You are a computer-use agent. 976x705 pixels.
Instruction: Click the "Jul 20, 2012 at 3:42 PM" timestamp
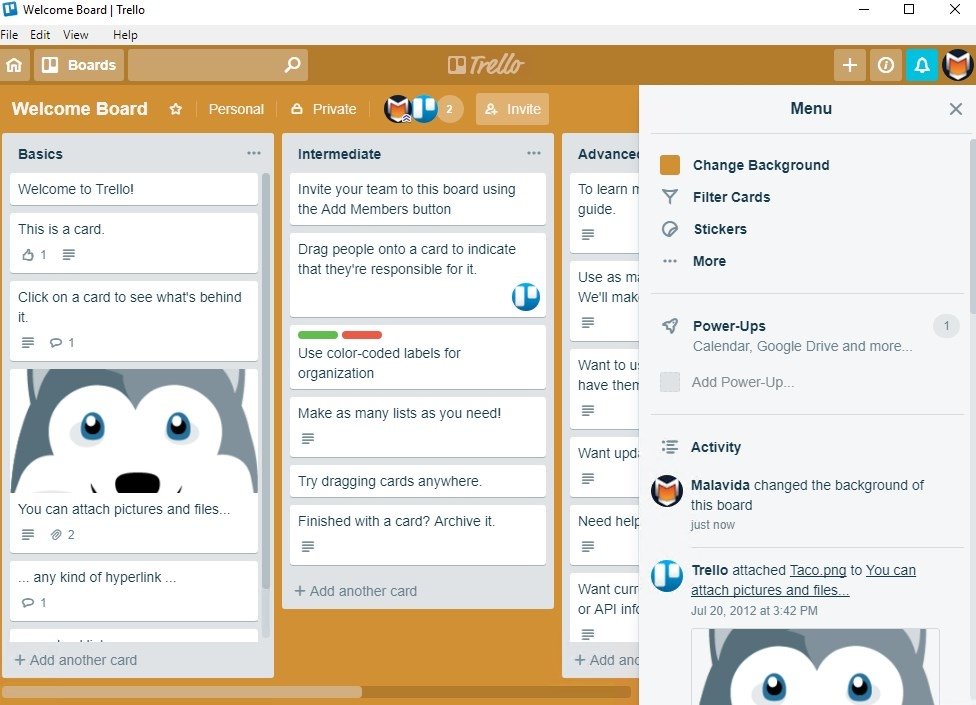pyautogui.click(x=754, y=610)
